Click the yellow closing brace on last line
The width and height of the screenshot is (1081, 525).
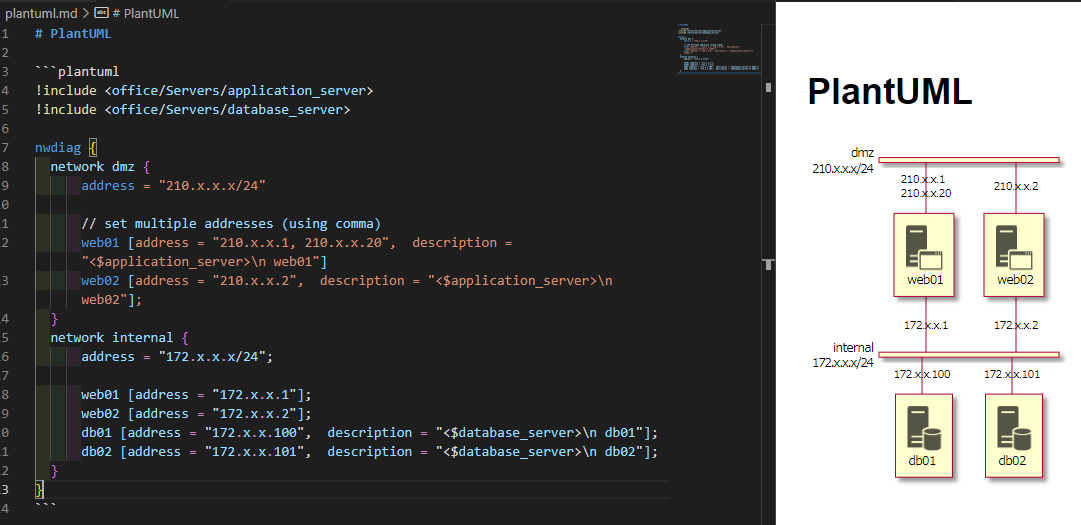click(39, 490)
